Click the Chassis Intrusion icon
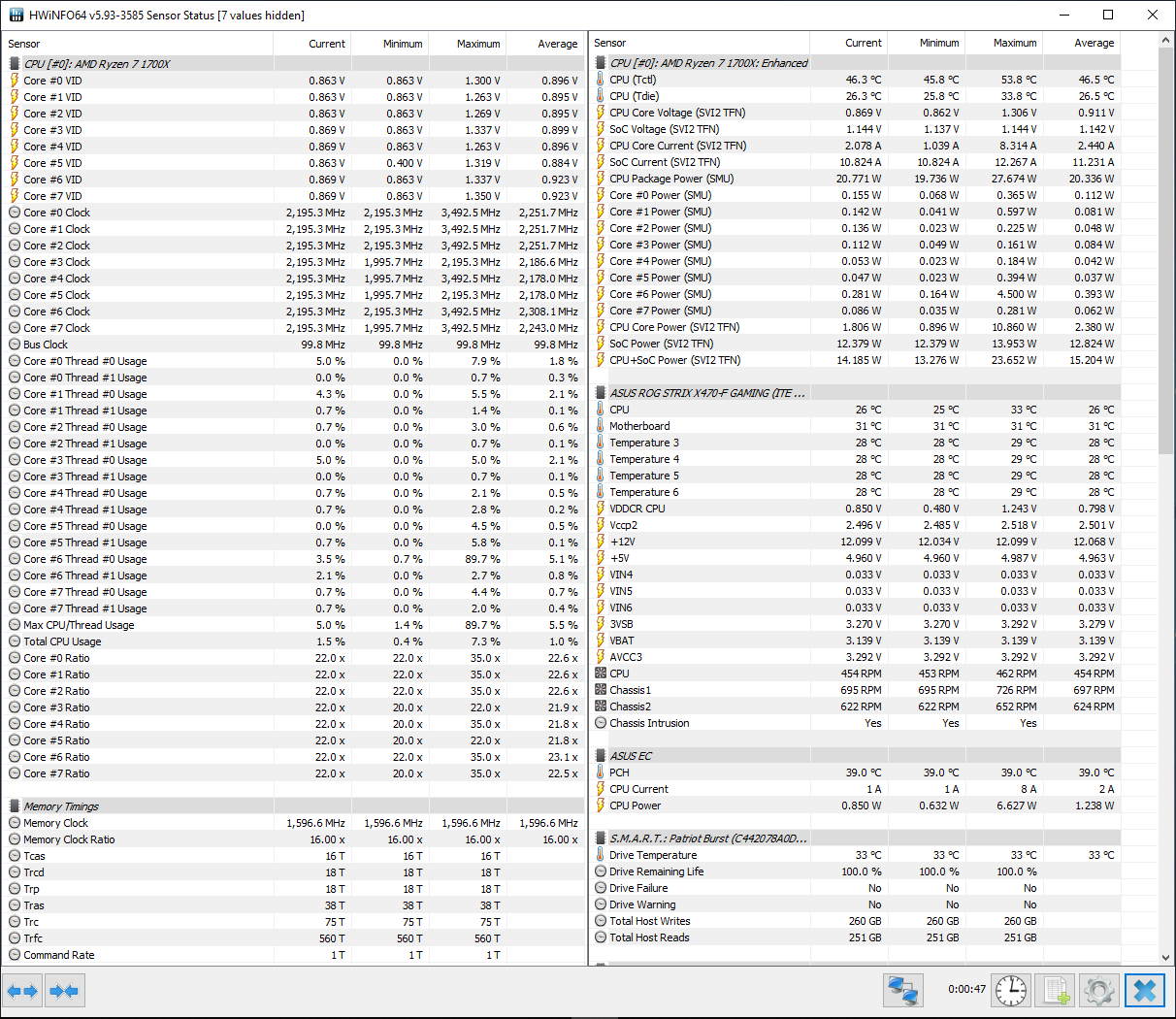 [x=601, y=723]
